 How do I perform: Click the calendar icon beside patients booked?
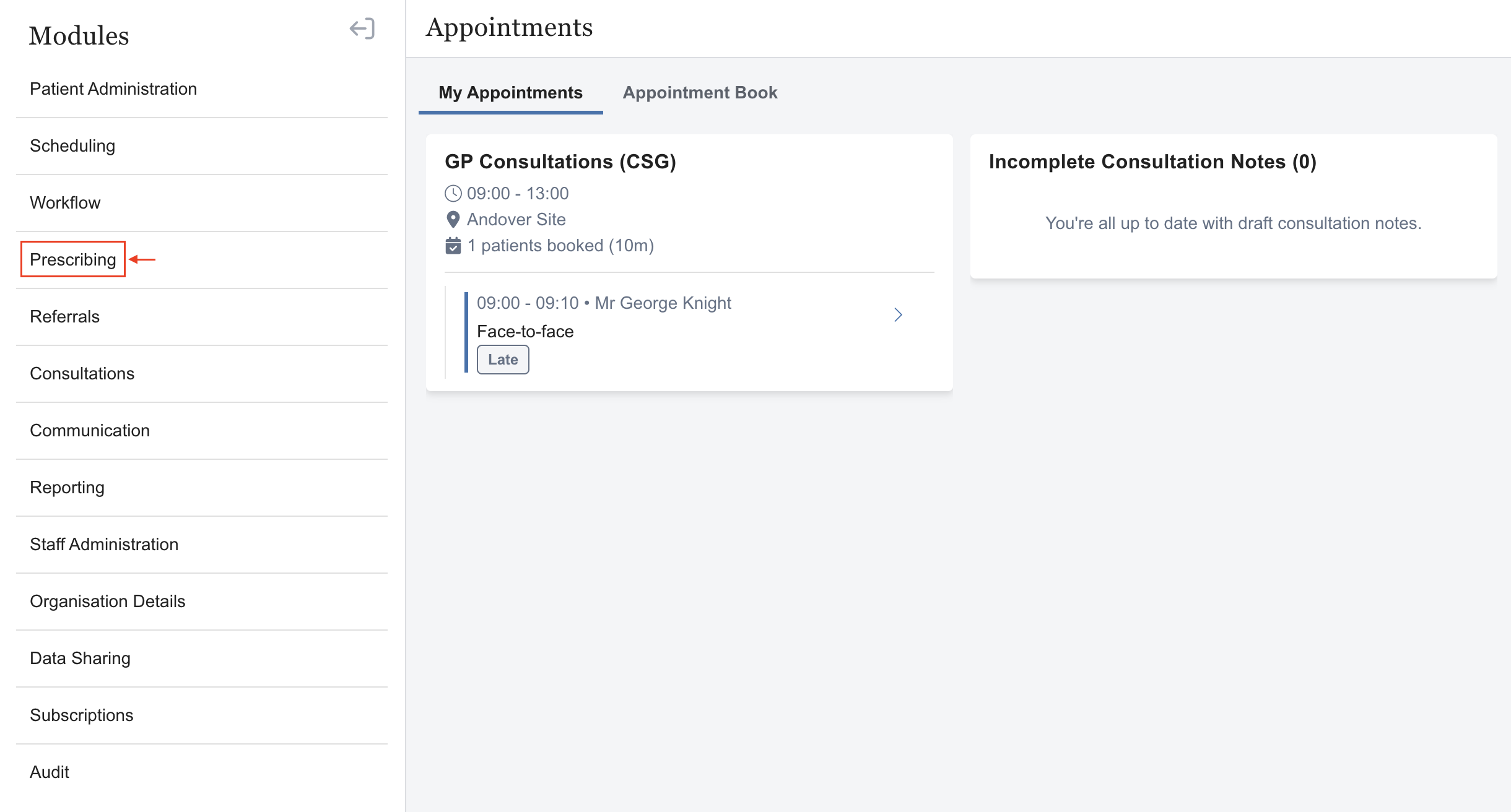click(x=453, y=246)
